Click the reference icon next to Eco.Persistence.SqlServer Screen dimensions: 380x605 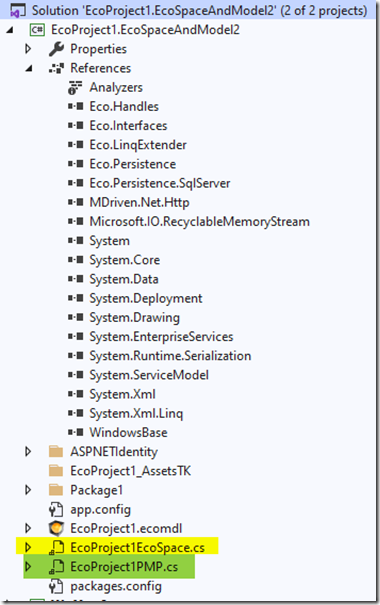pos(76,183)
